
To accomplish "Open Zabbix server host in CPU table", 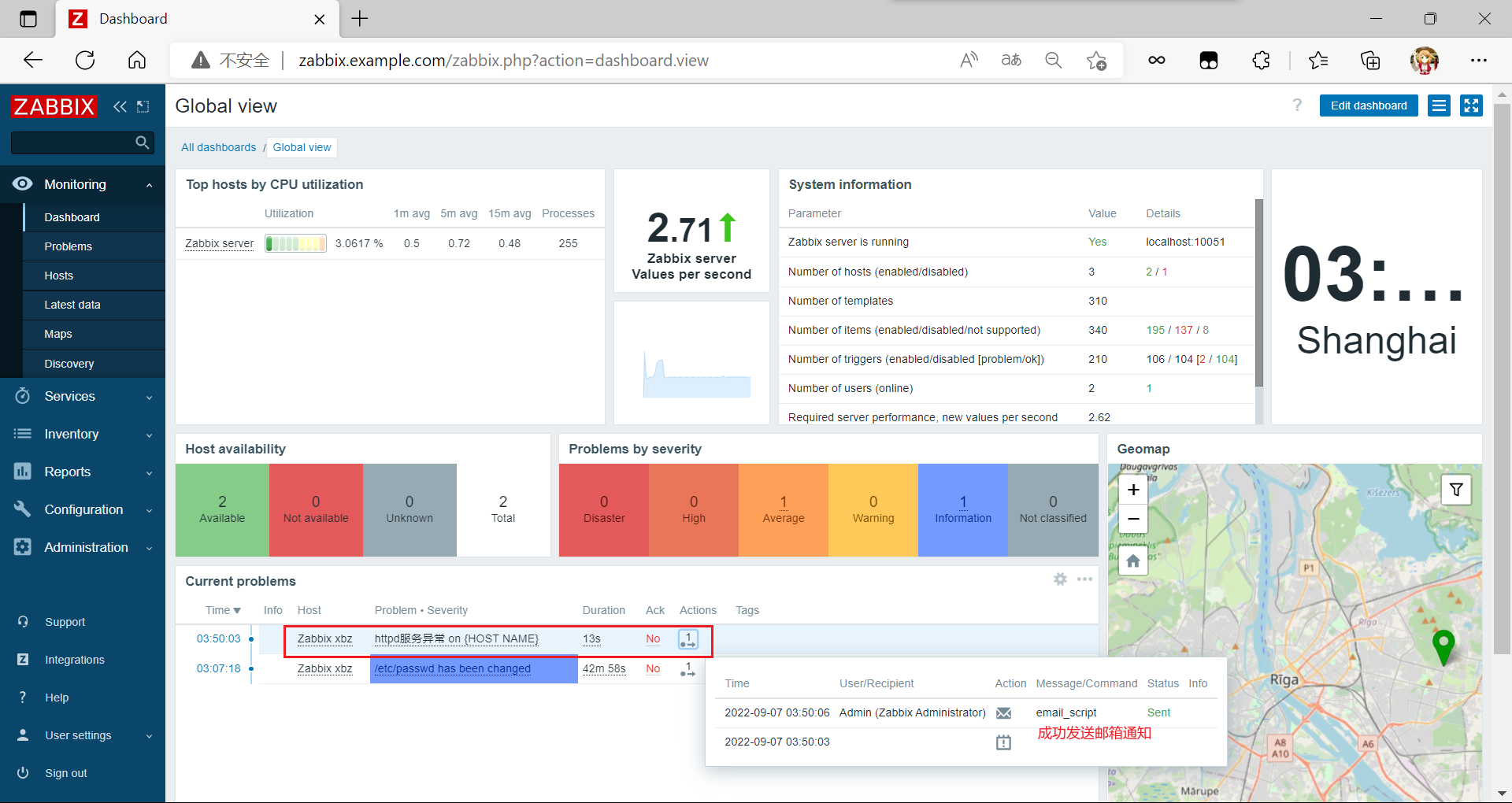I will [219, 243].
